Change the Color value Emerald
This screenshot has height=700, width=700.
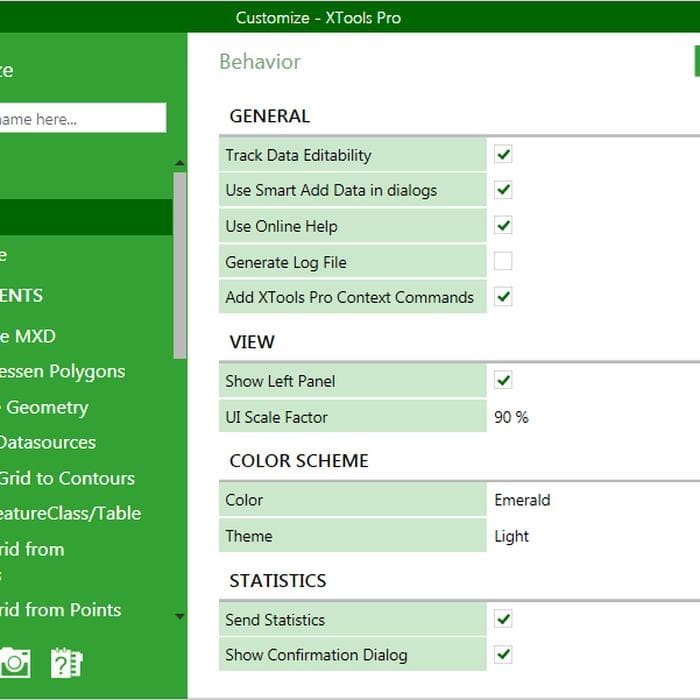point(522,500)
